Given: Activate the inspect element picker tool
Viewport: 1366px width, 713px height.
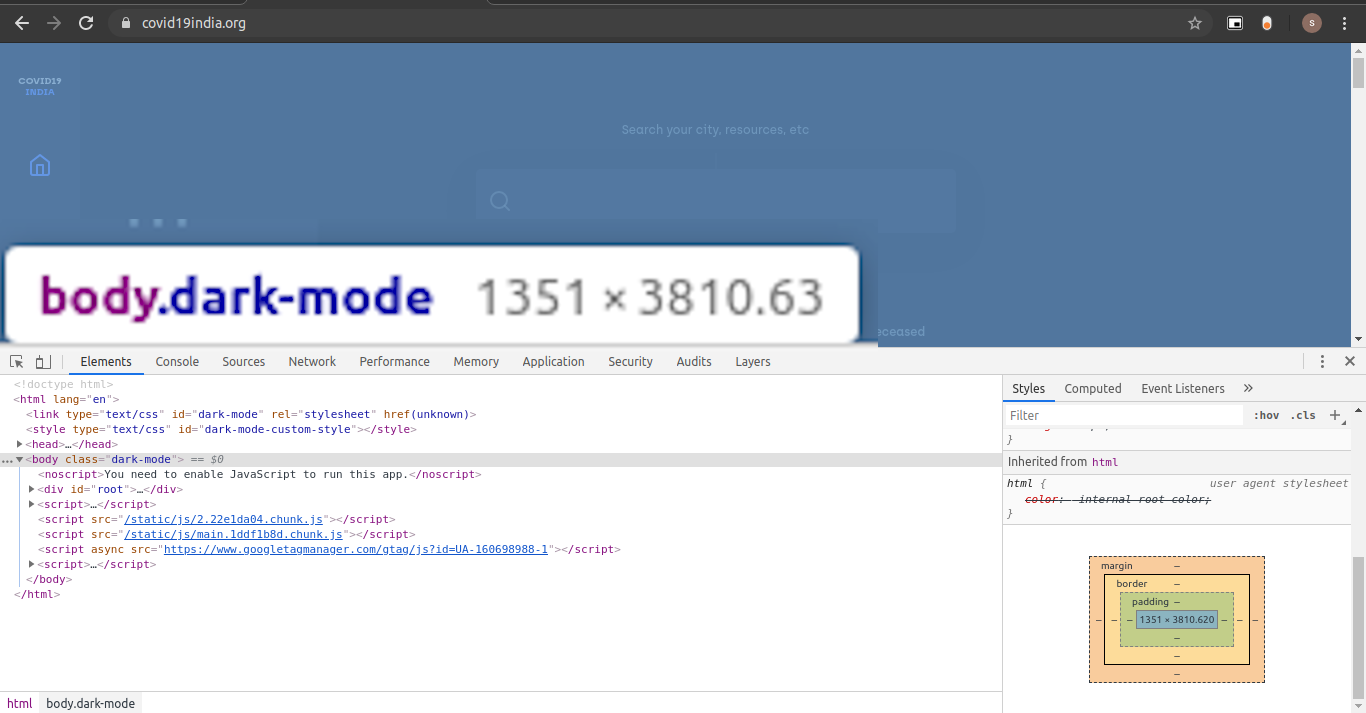Looking at the screenshot, I should (17, 362).
